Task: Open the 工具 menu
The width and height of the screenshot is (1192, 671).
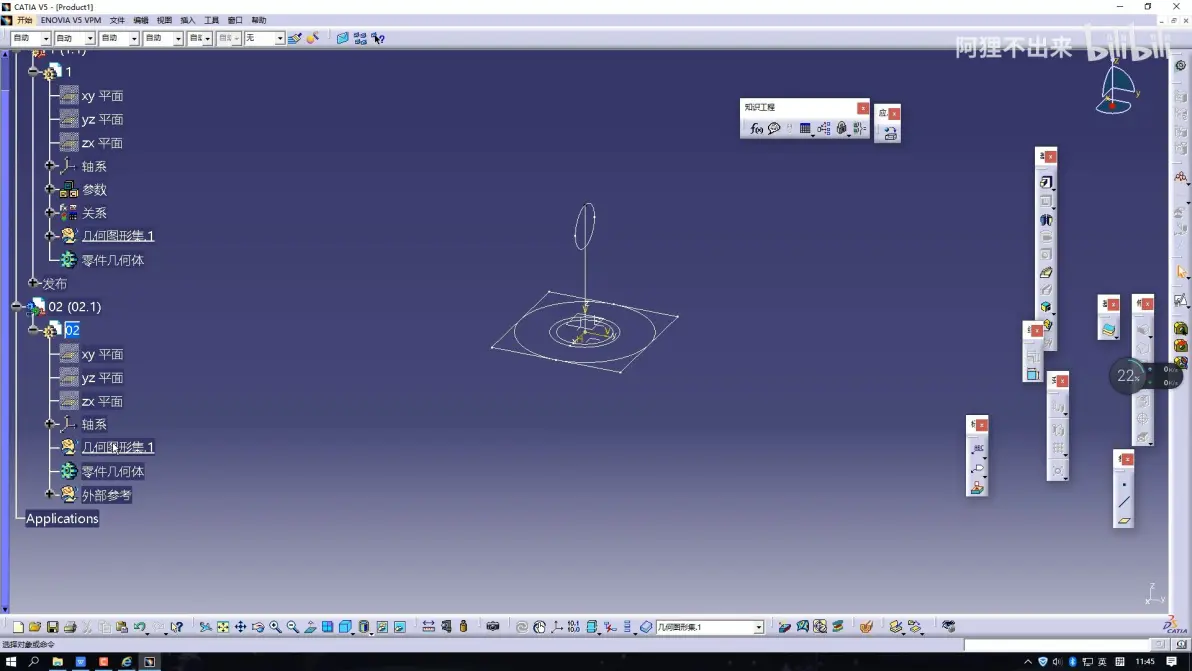Action: (x=211, y=21)
